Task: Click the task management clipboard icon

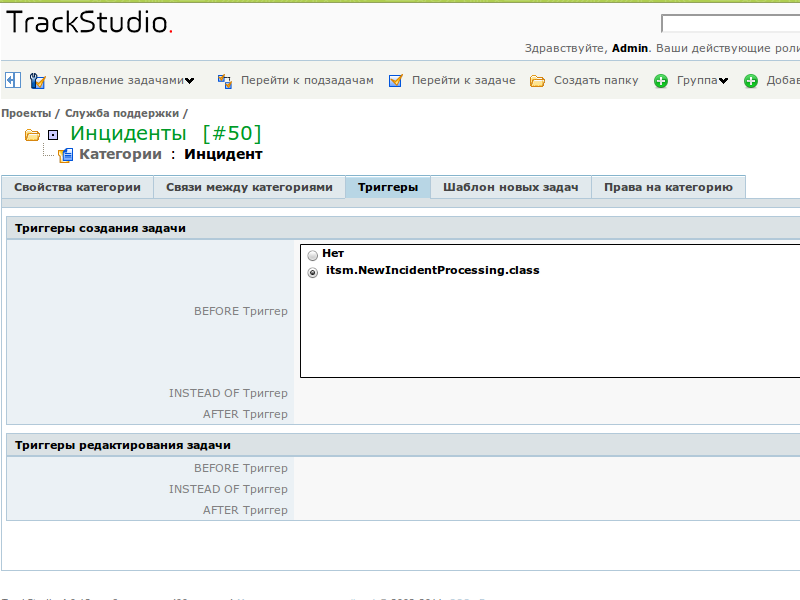Action: [x=38, y=81]
